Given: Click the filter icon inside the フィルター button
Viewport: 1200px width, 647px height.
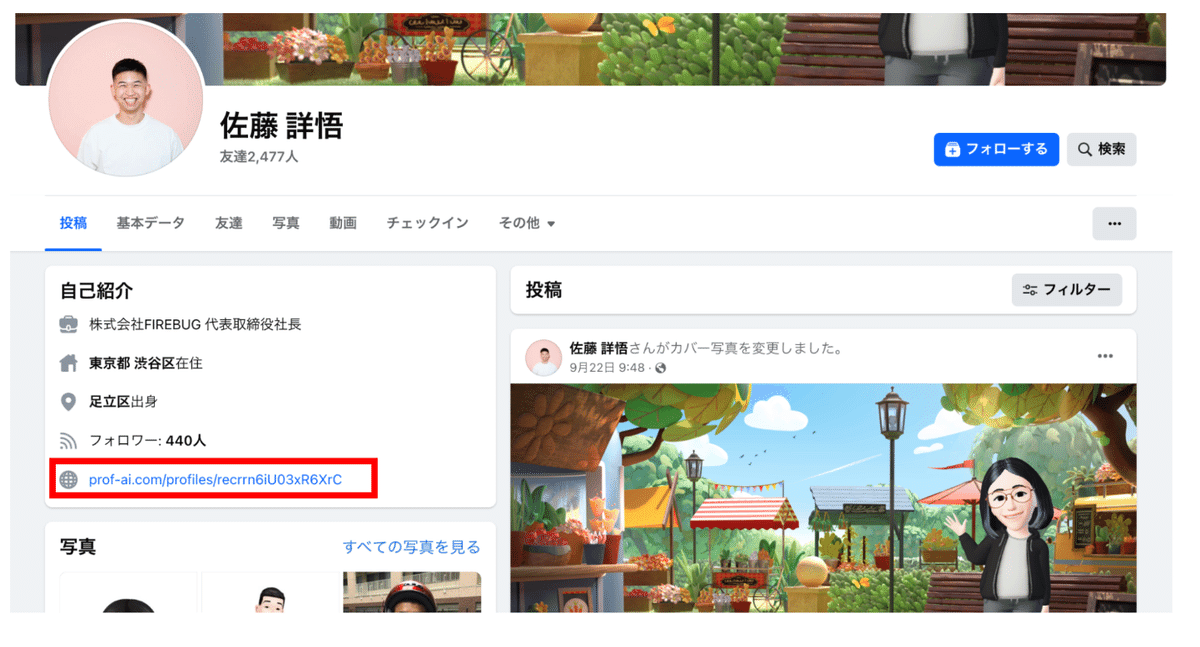Looking at the screenshot, I should click(1030, 290).
